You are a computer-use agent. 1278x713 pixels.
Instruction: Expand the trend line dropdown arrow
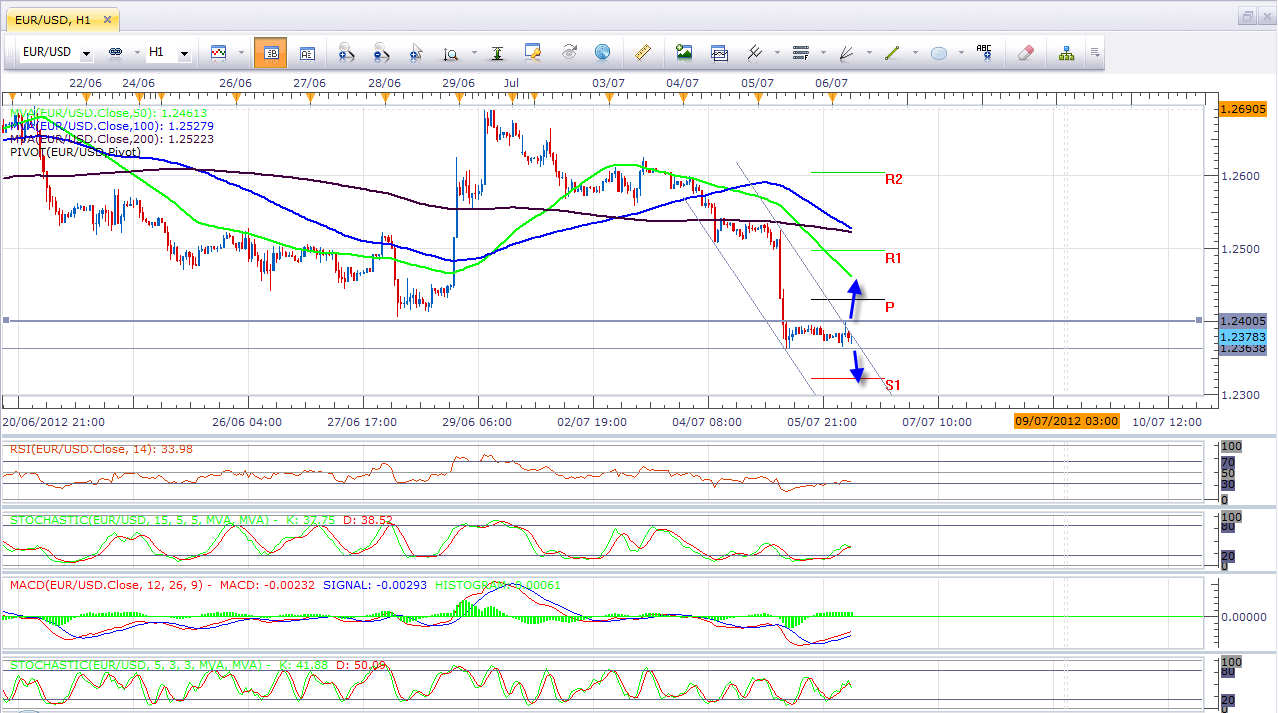click(x=915, y=53)
